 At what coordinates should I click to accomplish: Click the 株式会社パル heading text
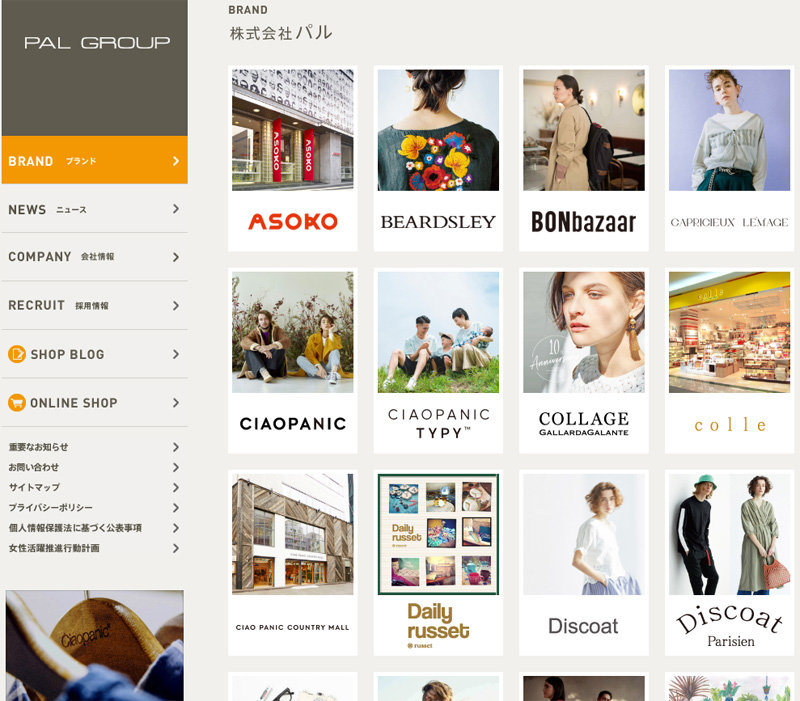(281, 33)
